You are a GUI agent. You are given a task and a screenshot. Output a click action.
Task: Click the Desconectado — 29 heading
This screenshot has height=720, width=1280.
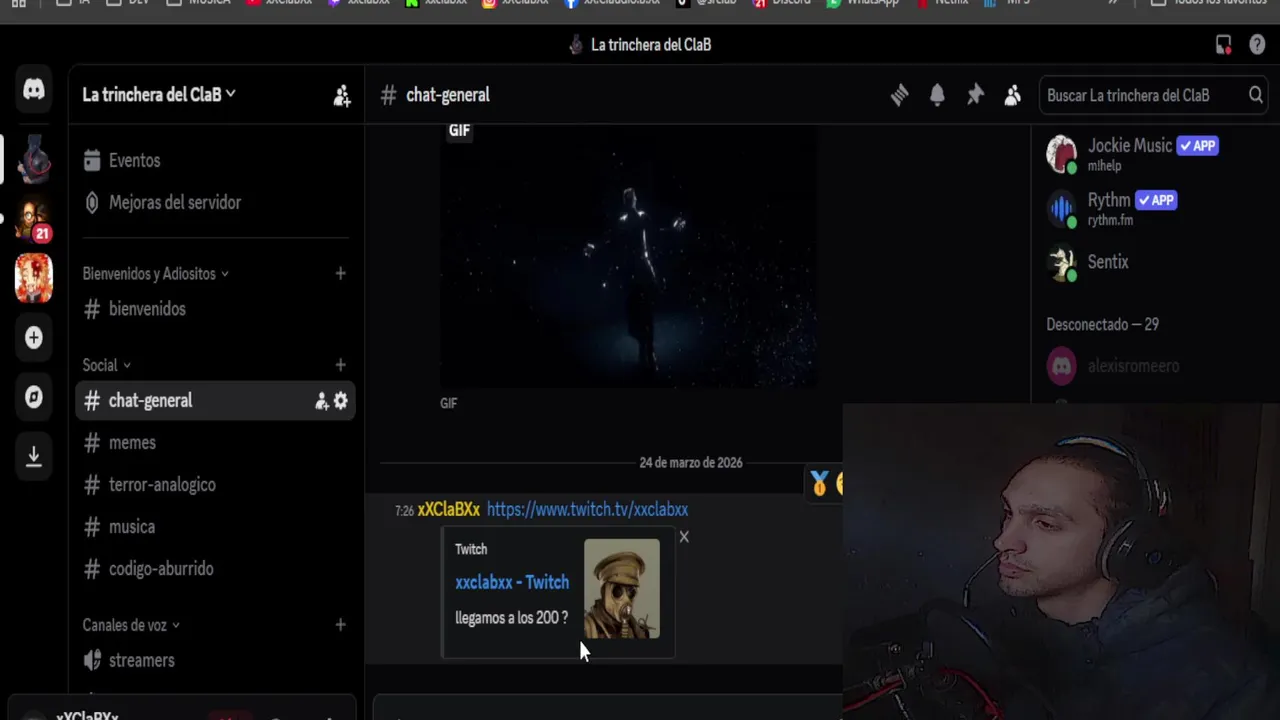(1102, 325)
